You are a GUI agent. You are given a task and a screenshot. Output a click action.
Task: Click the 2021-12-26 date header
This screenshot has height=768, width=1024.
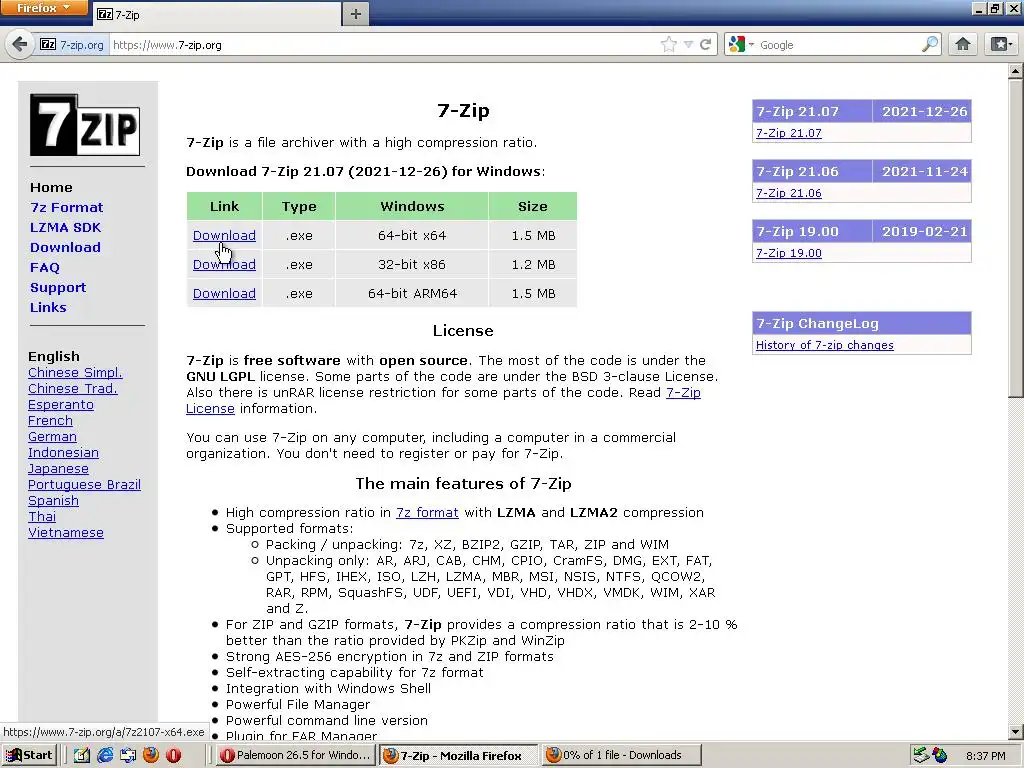tap(922, 112)
